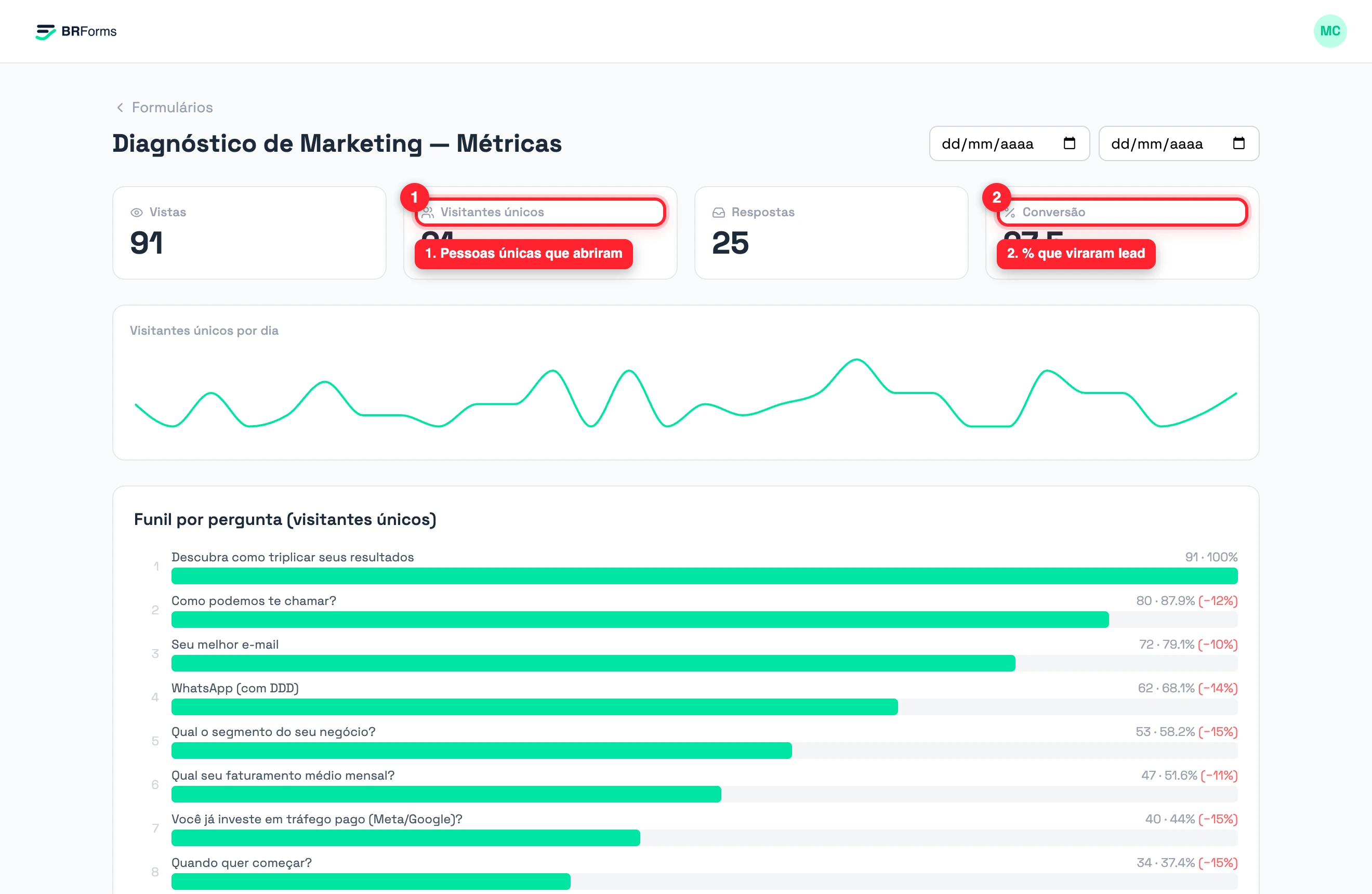This screenshot has width=1372, height=894.
Task: Click the WhatsApp (com DDD) funnel bar
Action: coord(704,707)
